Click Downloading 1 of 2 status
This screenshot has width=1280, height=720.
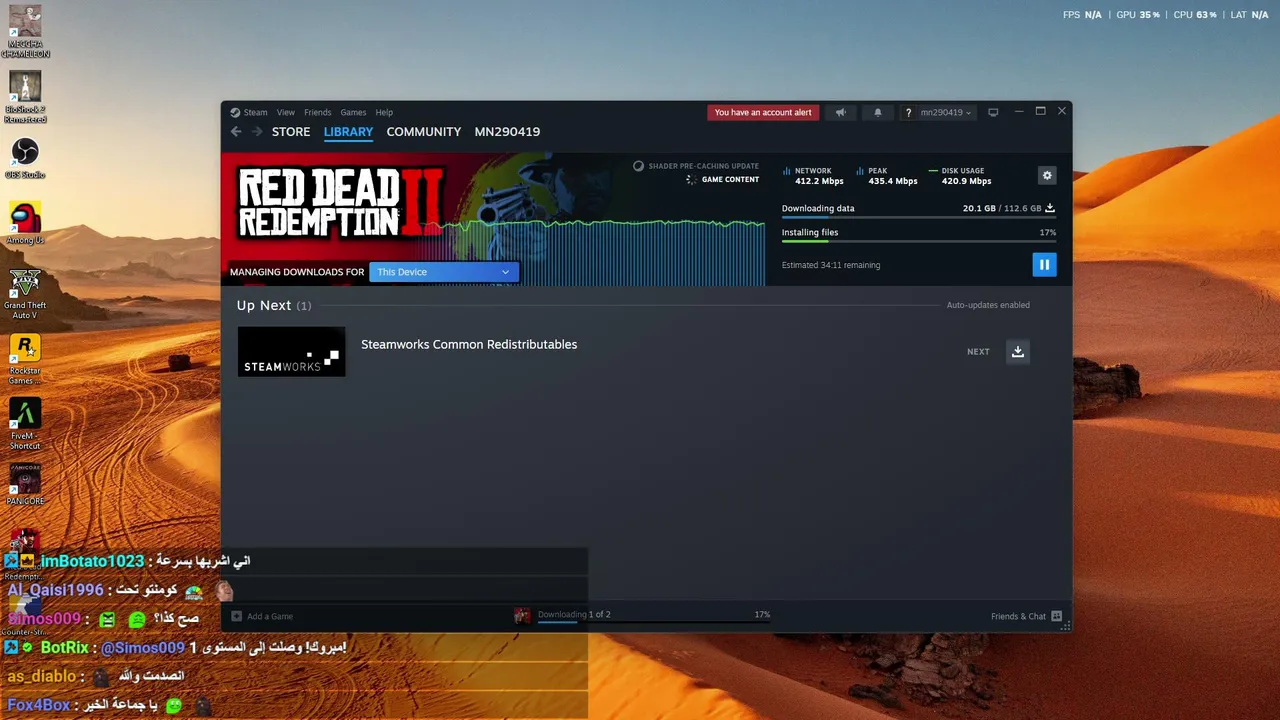tap(574, 614)
